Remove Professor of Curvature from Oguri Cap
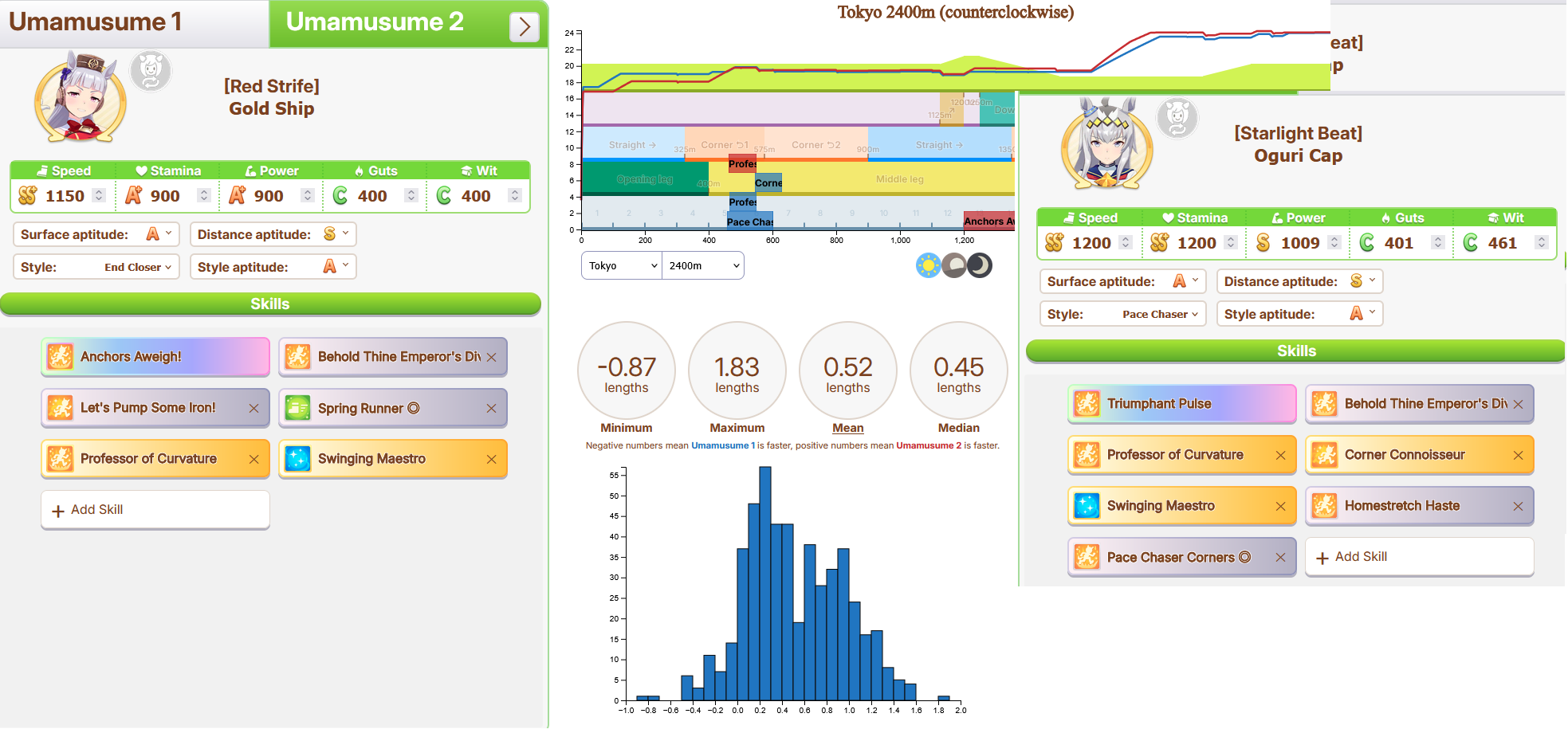The image size is (1568, 733). point(1280,455)
